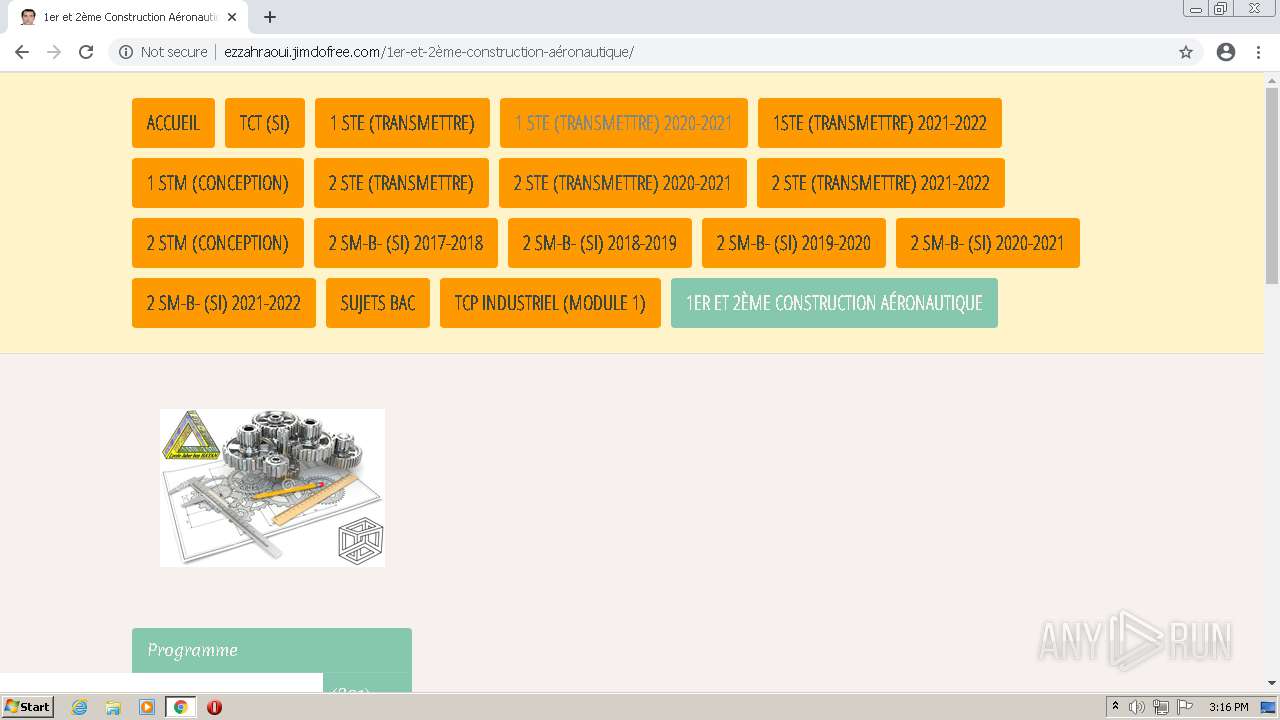Bookmark this page with the star icon

[1186, 52]
